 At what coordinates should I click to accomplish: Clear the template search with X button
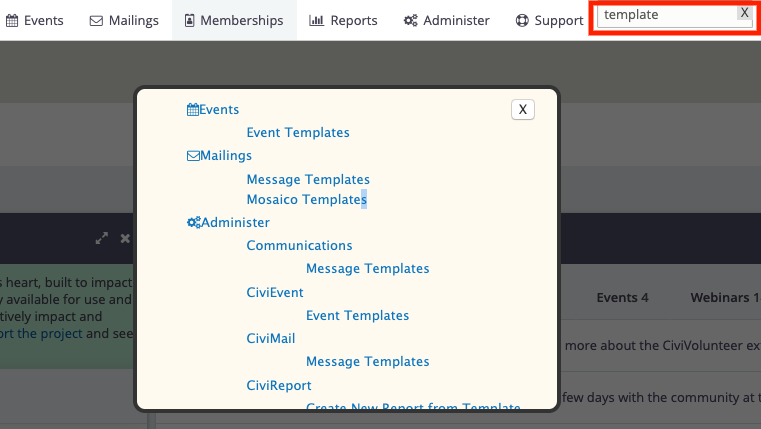tap(744, 13)
